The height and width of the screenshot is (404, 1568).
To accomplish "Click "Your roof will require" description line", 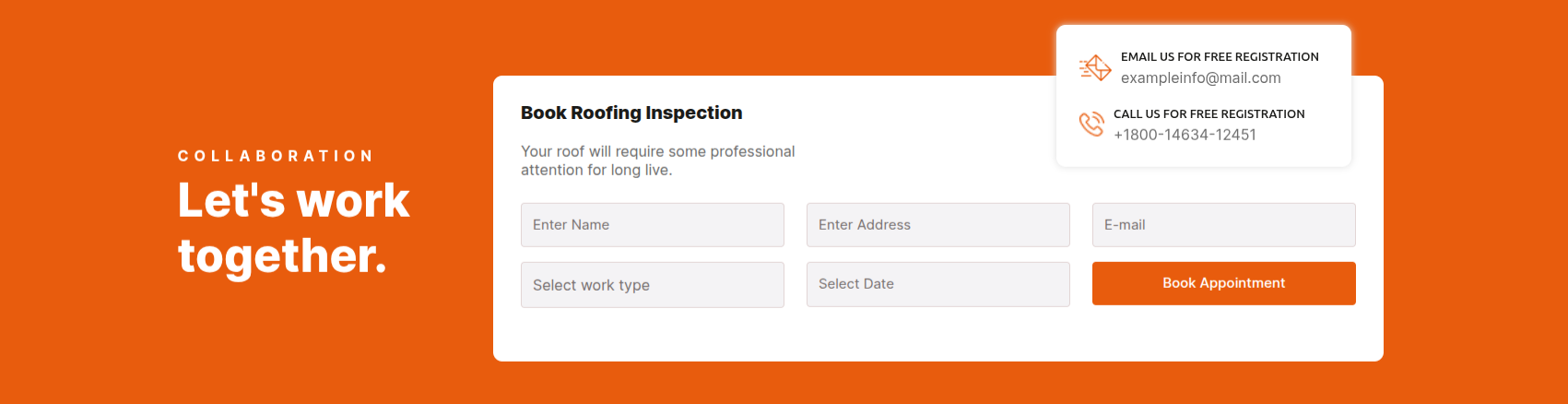I will coord(657,151).
